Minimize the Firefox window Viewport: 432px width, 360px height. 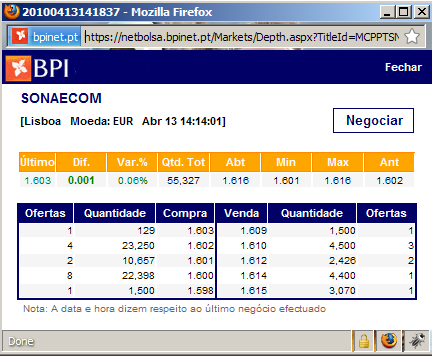(x=387, y=12)
